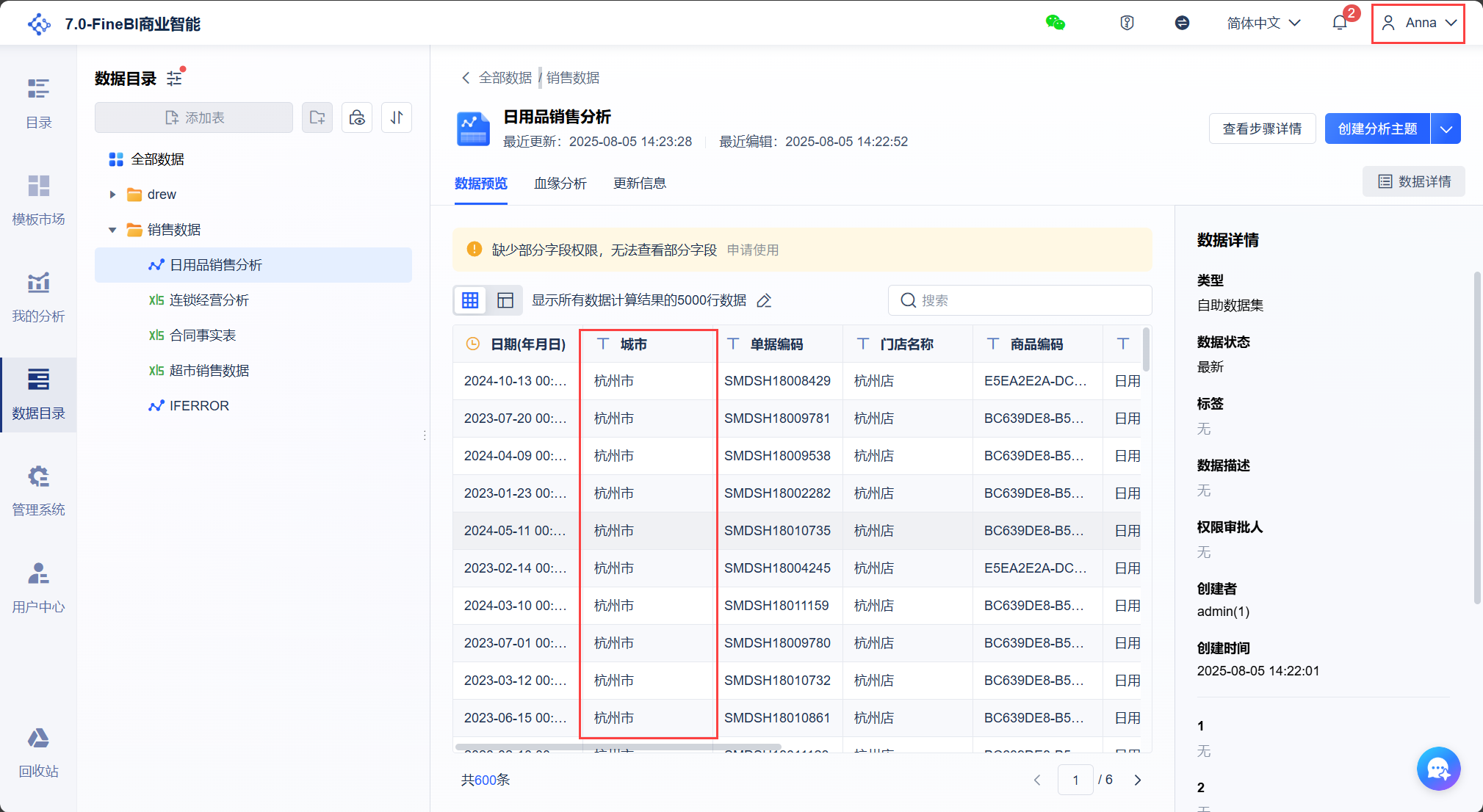Collapse the 销售数据 folder
Viewport: 1483px width, 812px height.
pos(112,230)
